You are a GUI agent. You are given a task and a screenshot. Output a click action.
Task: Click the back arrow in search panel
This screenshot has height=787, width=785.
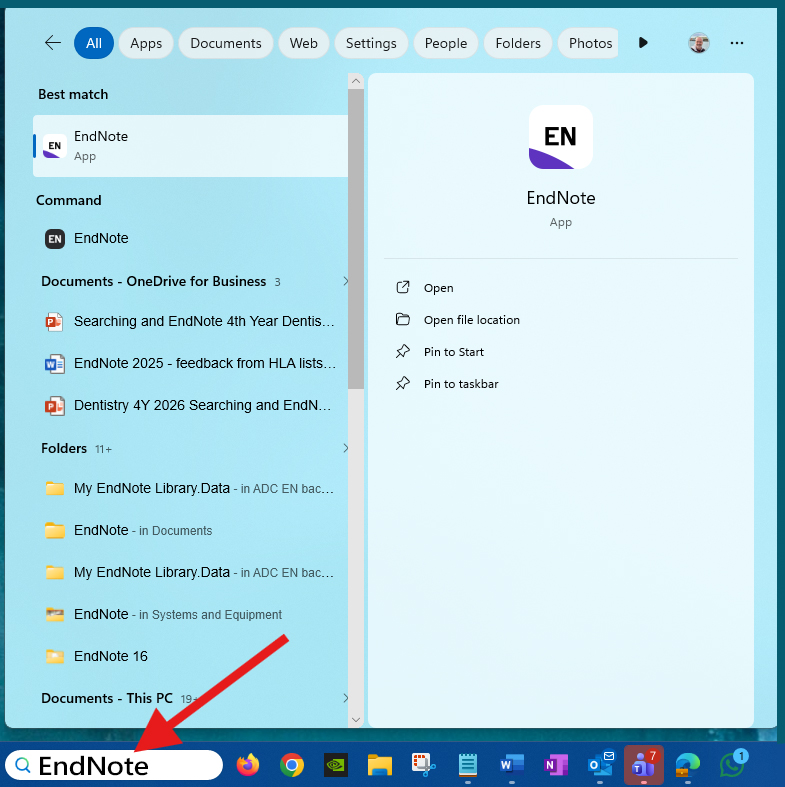point(53,43)
